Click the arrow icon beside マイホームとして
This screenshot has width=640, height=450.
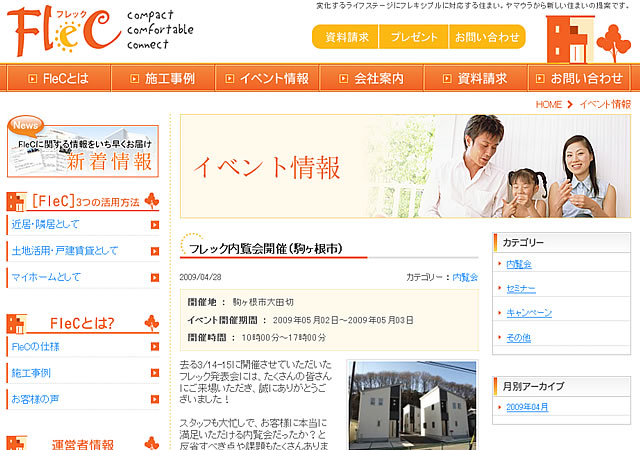click(155, 278)
